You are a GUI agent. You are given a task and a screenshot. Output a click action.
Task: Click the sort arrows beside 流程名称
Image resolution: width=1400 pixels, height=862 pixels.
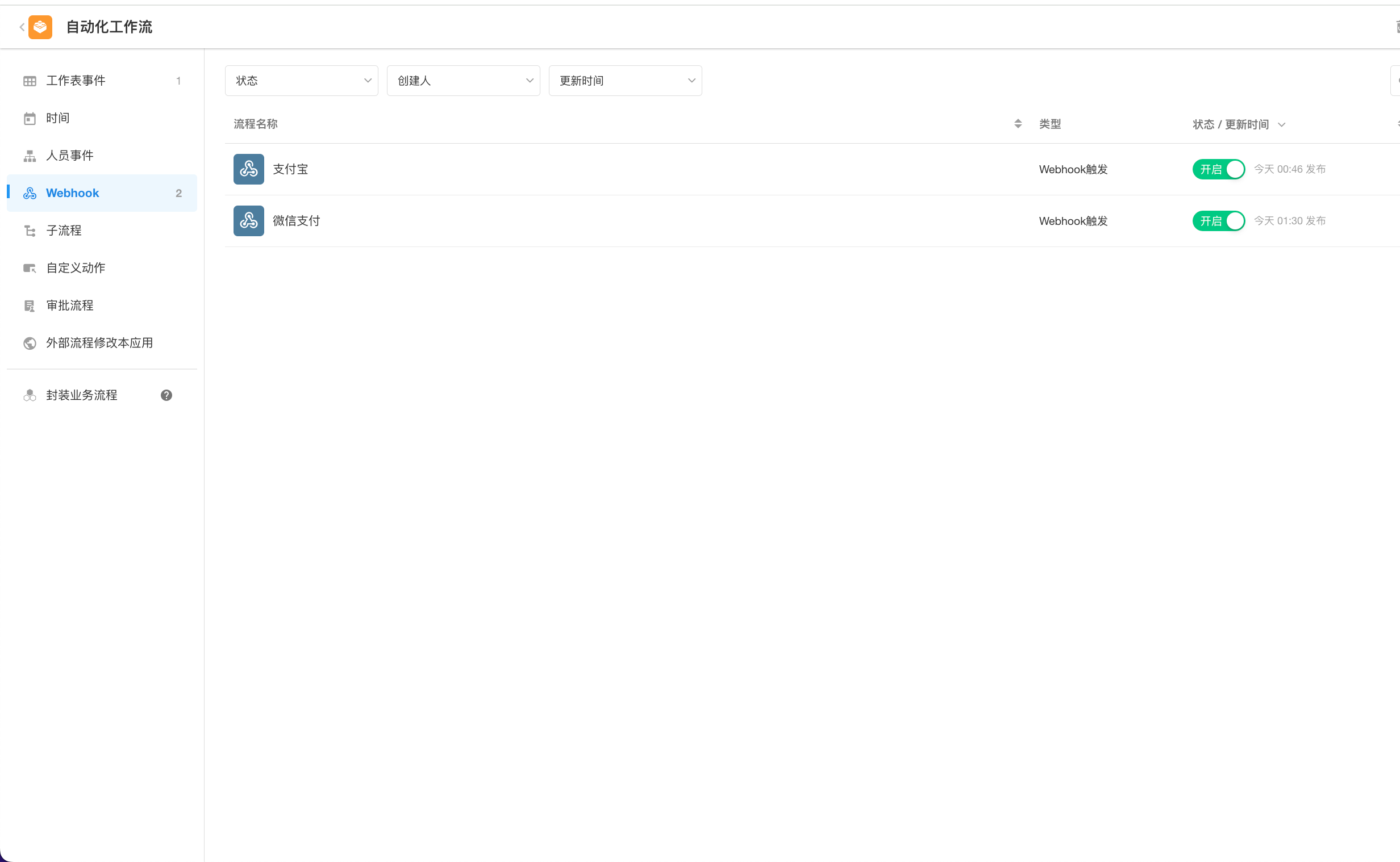coord(1018,124)
